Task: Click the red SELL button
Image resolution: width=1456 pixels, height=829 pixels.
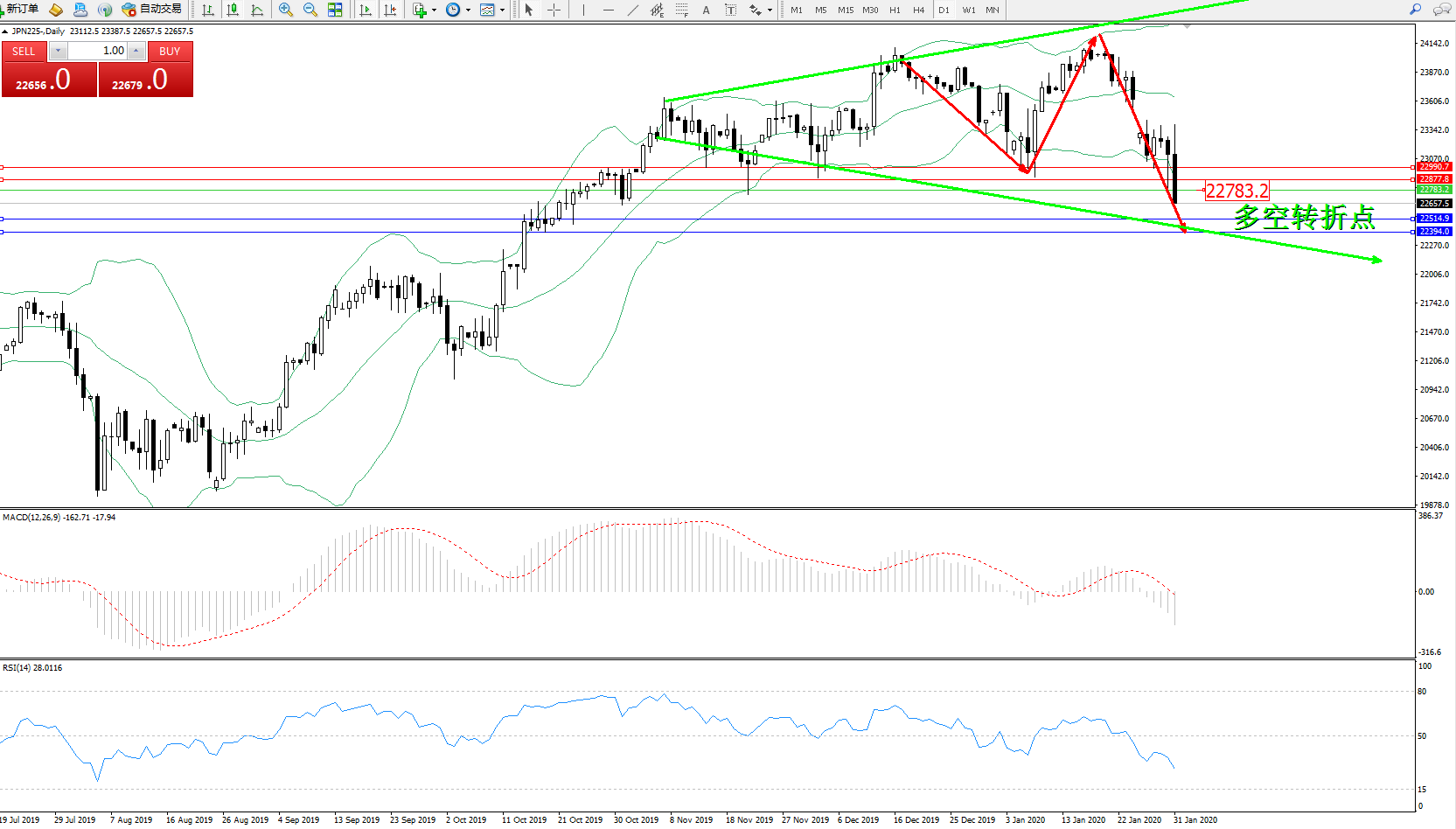Action: pyautogui.click(x=24, y=52)
